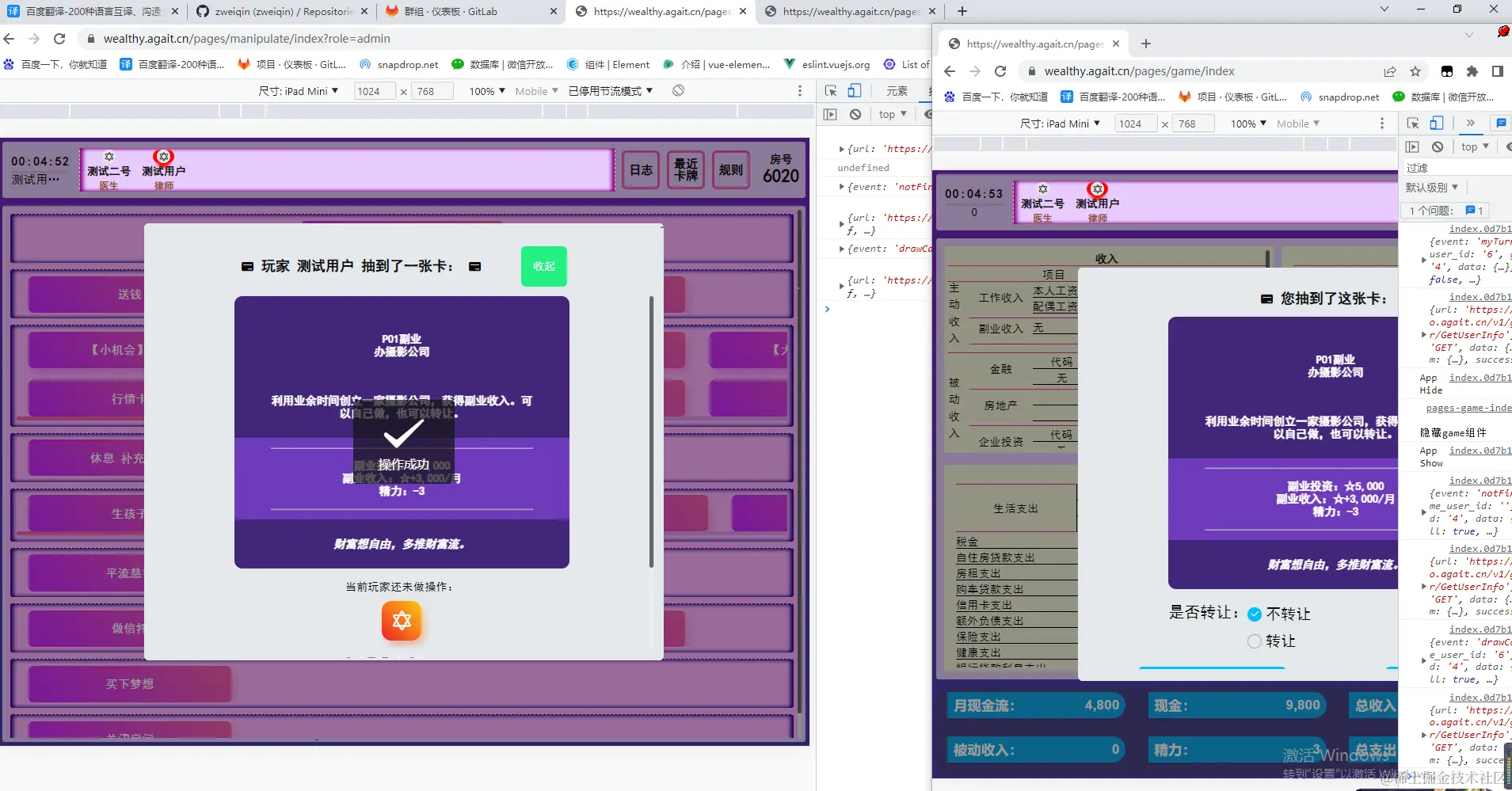Clear the console in right window DevTools
This screenshot has width=1512, height=791.
[1438, 146]
